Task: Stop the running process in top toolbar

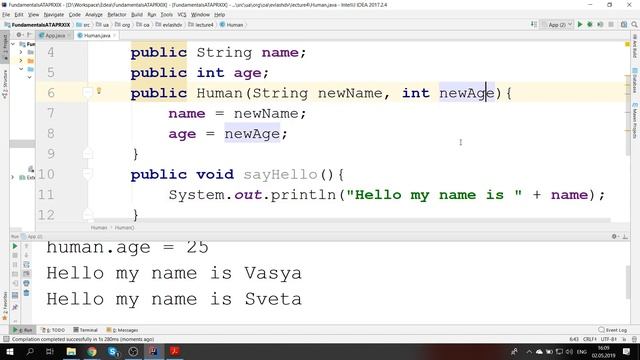Action: tap(611, 24)
